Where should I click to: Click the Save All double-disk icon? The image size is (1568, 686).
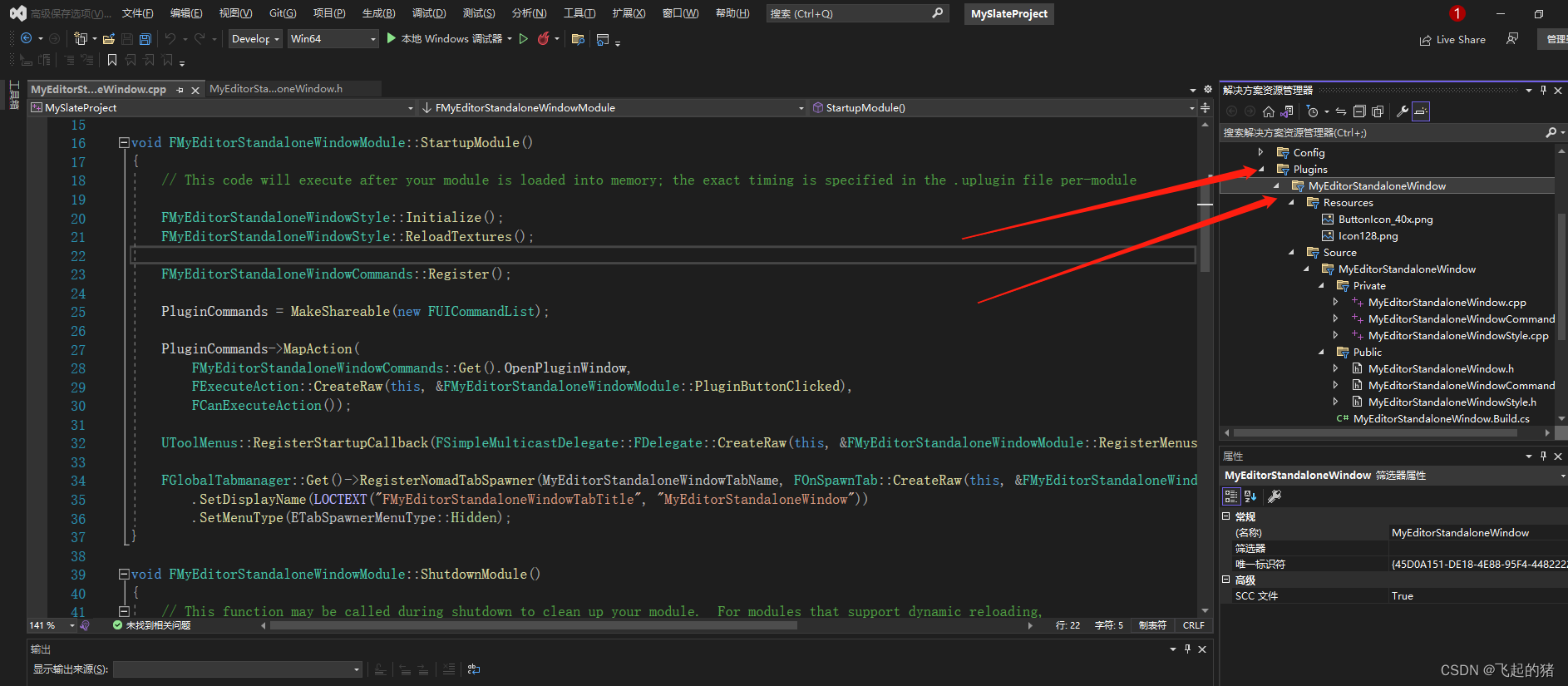pyautogui.click(x=145, y=38)
